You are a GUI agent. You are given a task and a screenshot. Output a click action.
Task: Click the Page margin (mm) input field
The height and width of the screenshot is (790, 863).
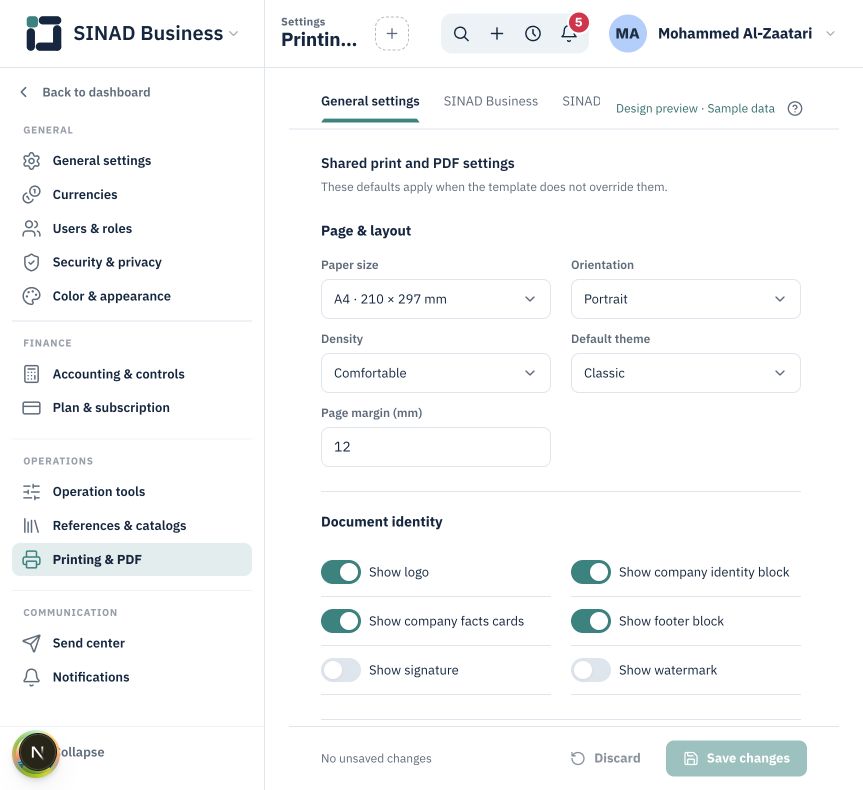[435, 447]
